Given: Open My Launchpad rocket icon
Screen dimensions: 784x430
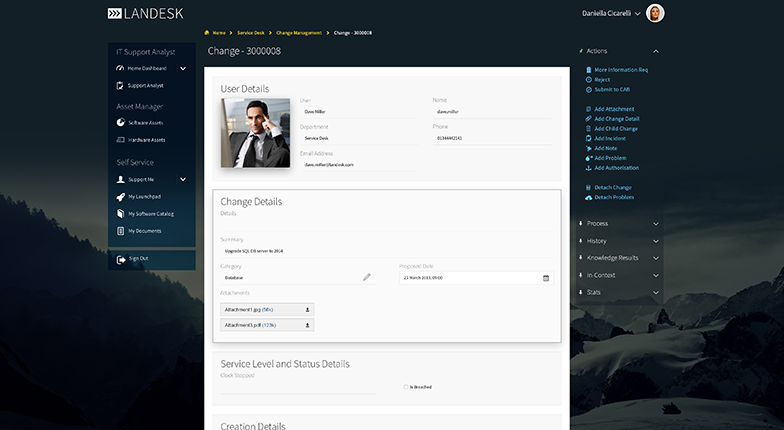Looking at the screenshot, I should click(120, 197).
